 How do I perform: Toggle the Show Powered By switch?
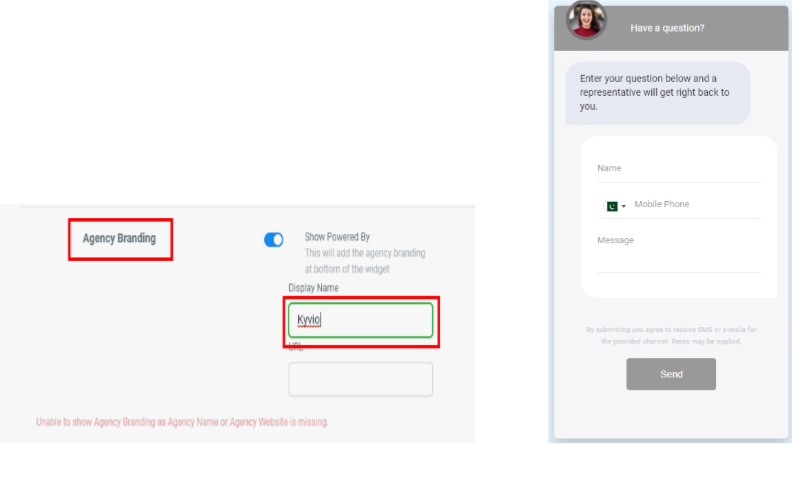click(x=273, y=240)
